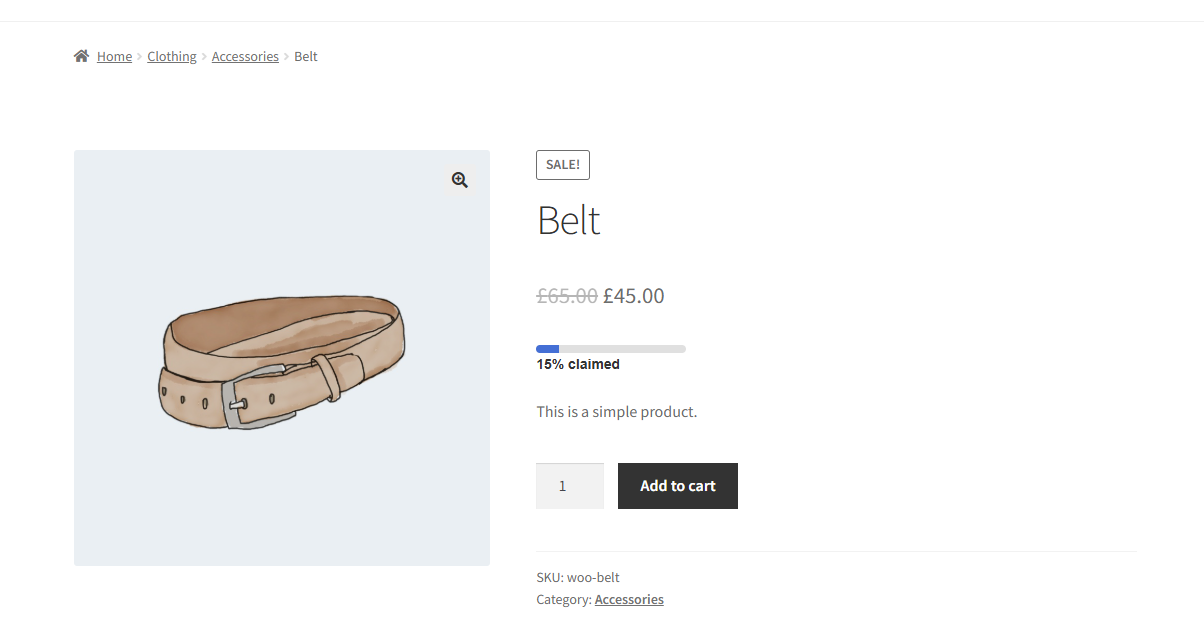Screen dimensions: 1204x626
Task: Click the chevron separator after Home
Action: [x=140, y=57]
